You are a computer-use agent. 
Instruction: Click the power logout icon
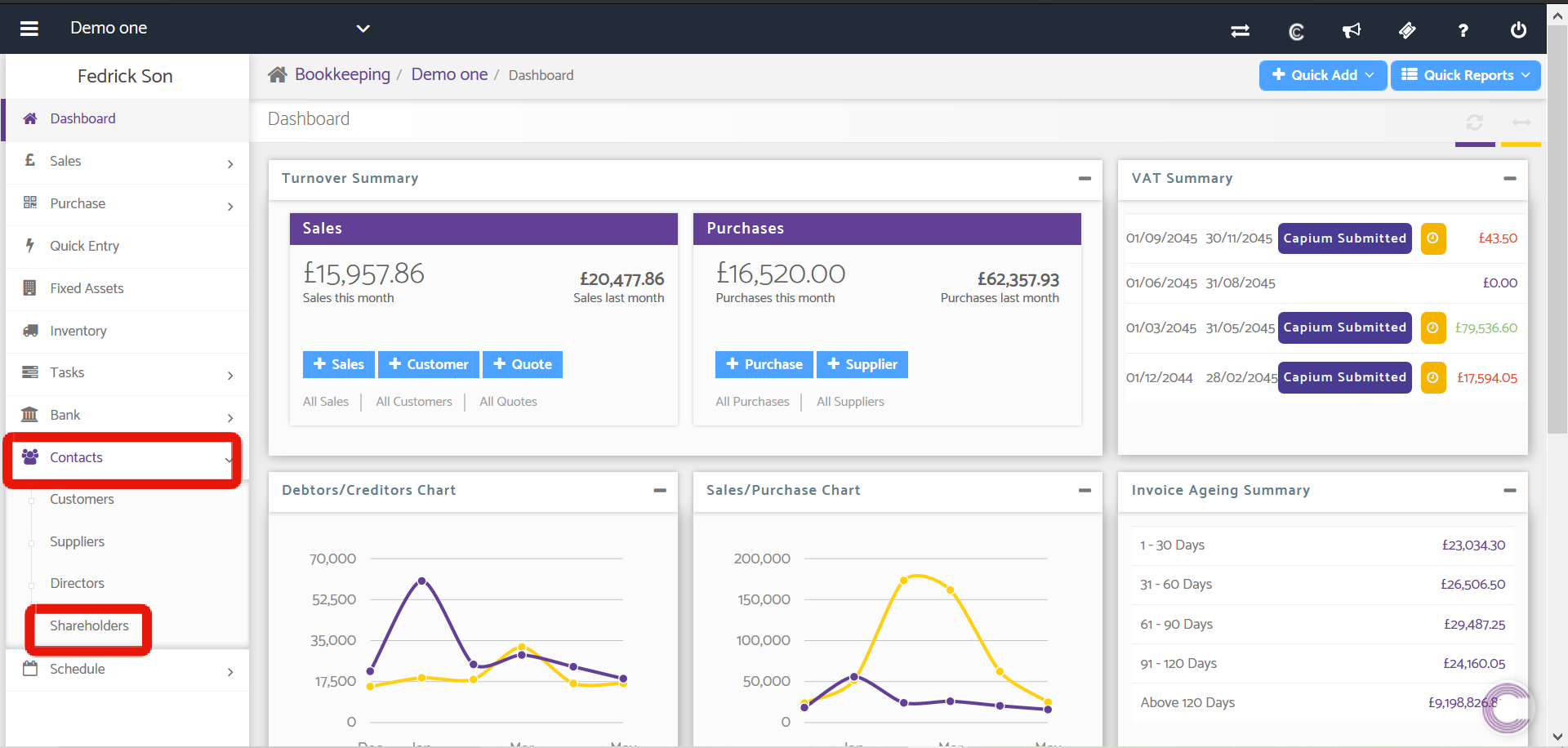1518,30
